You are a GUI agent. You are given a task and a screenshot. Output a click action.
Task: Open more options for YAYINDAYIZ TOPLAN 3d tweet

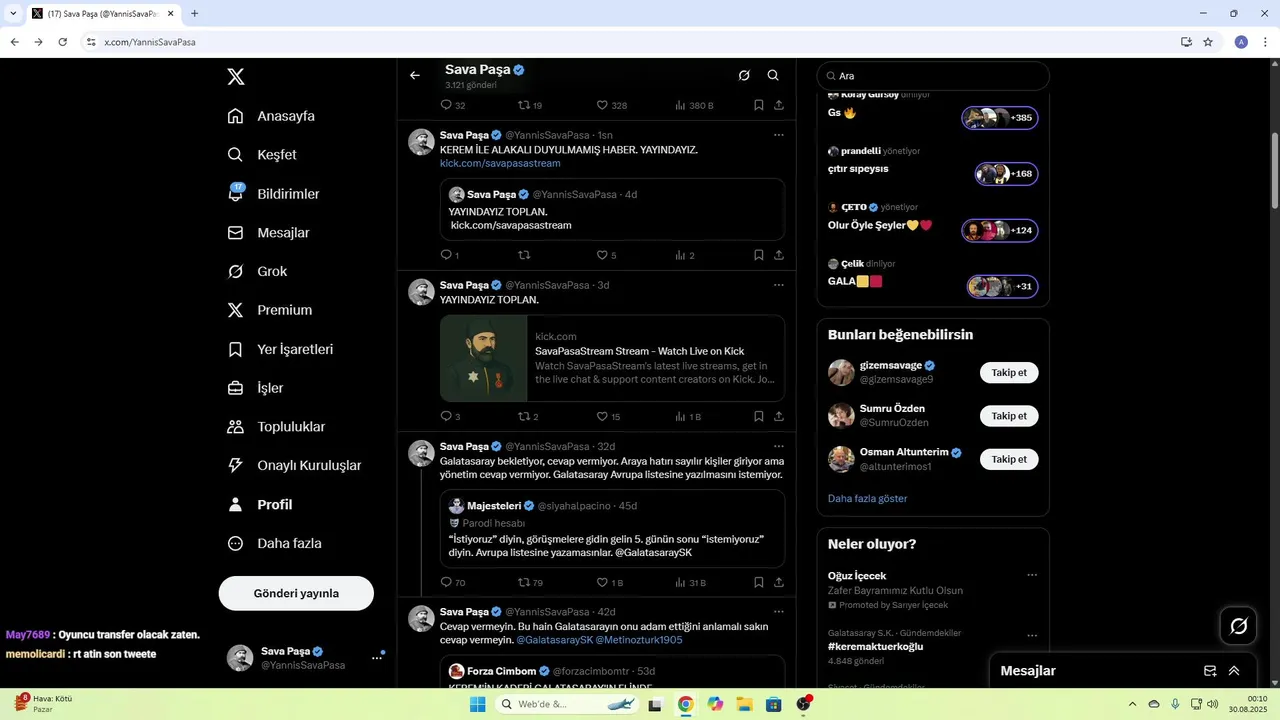pyautogui.click(x=779, y=285)
